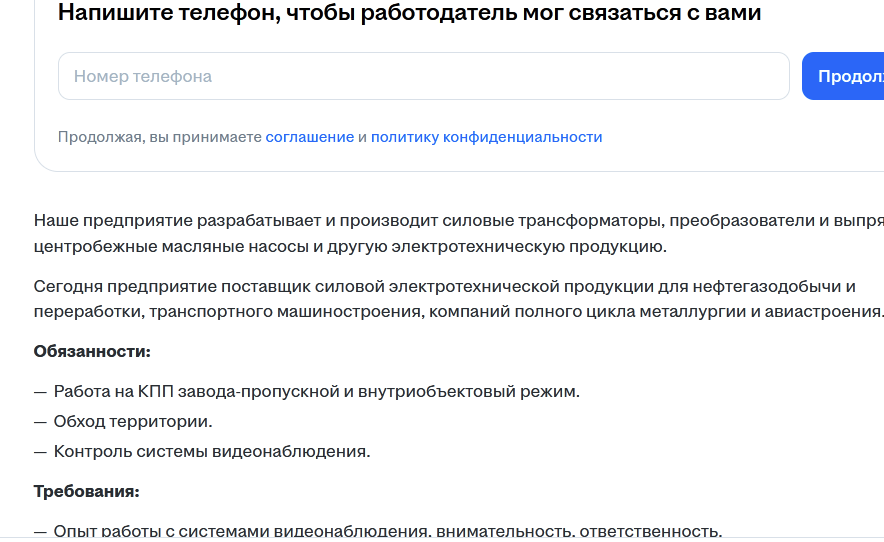Click the 'Требования:' section heading
884x542 pixels.
pyautogui.click(x=86, y=491)
